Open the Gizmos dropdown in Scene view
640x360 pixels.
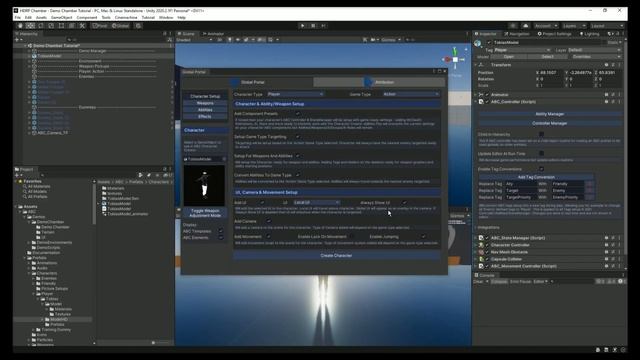(390, 40)
